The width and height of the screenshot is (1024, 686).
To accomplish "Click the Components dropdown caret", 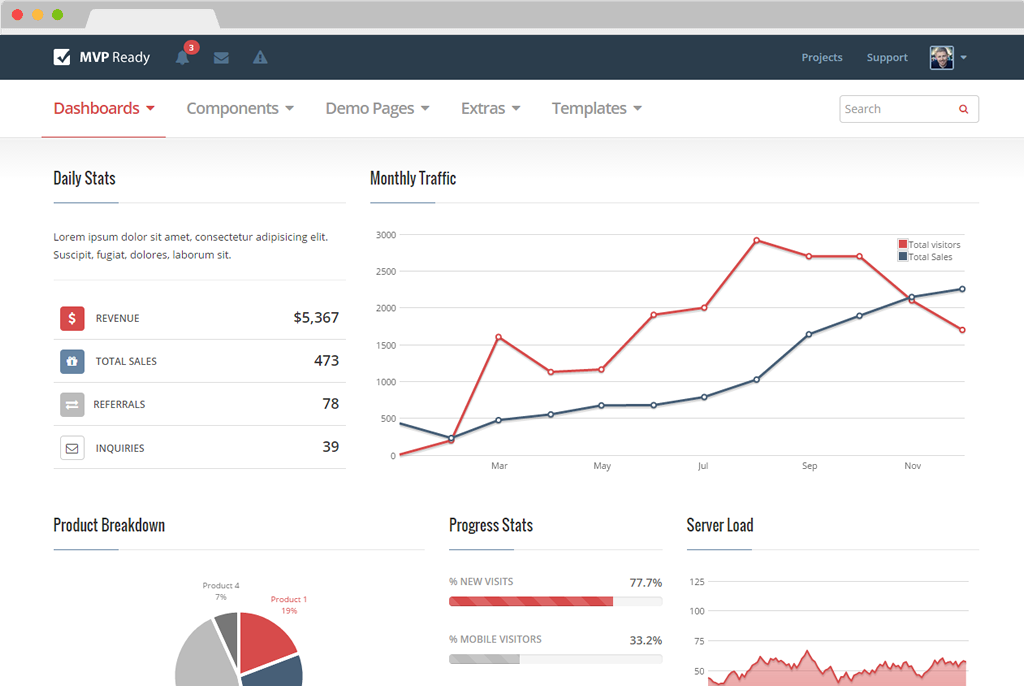I will pyautogui.click(x=289, y=108).
